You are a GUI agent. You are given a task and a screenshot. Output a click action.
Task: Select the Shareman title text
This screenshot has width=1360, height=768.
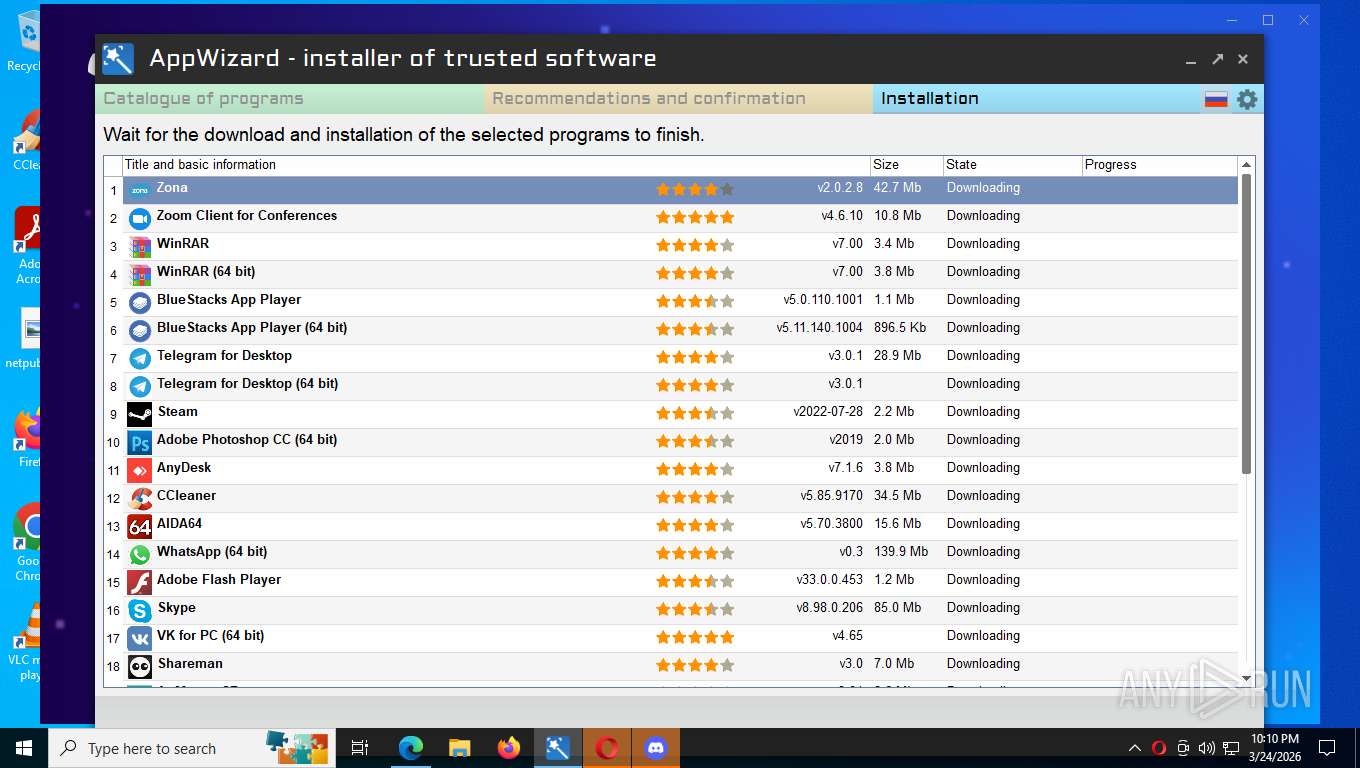pos(190,664)
